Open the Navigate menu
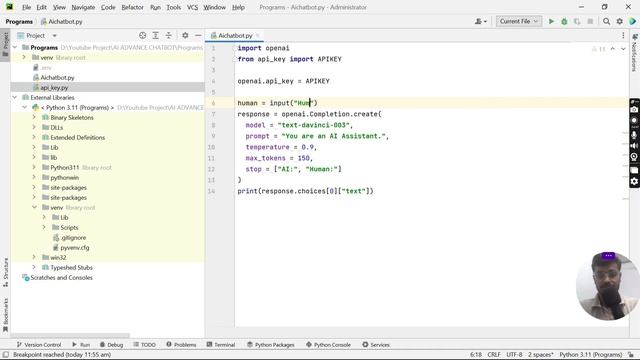Screen dimensions: 640x360 (83, 7)
